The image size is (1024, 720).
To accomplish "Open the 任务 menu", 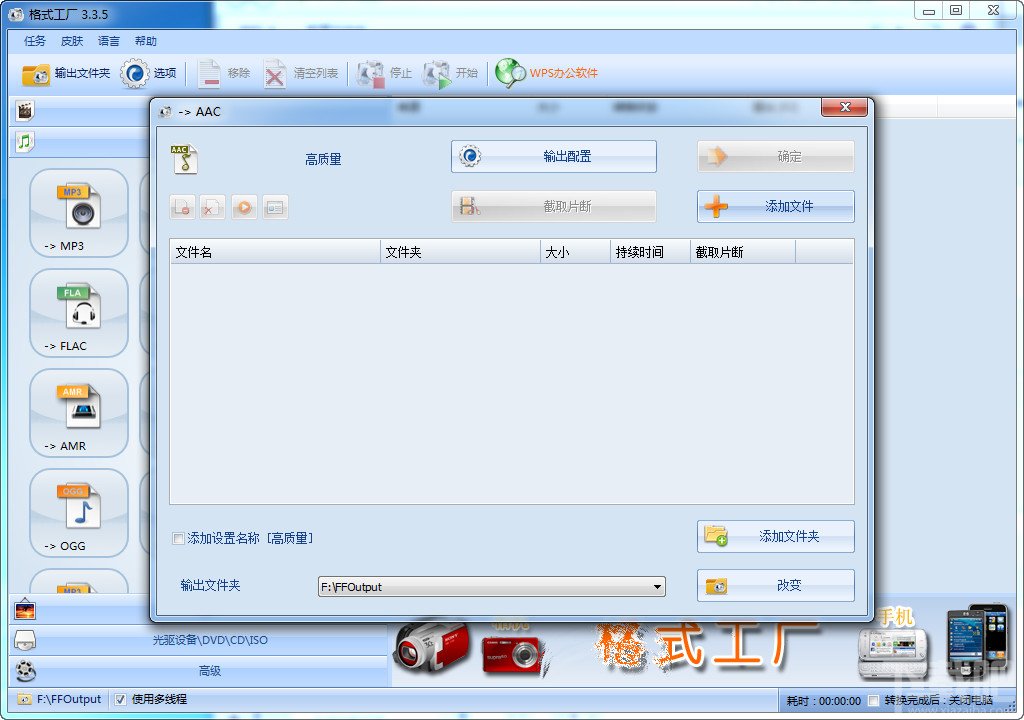I will coord(35,41).
